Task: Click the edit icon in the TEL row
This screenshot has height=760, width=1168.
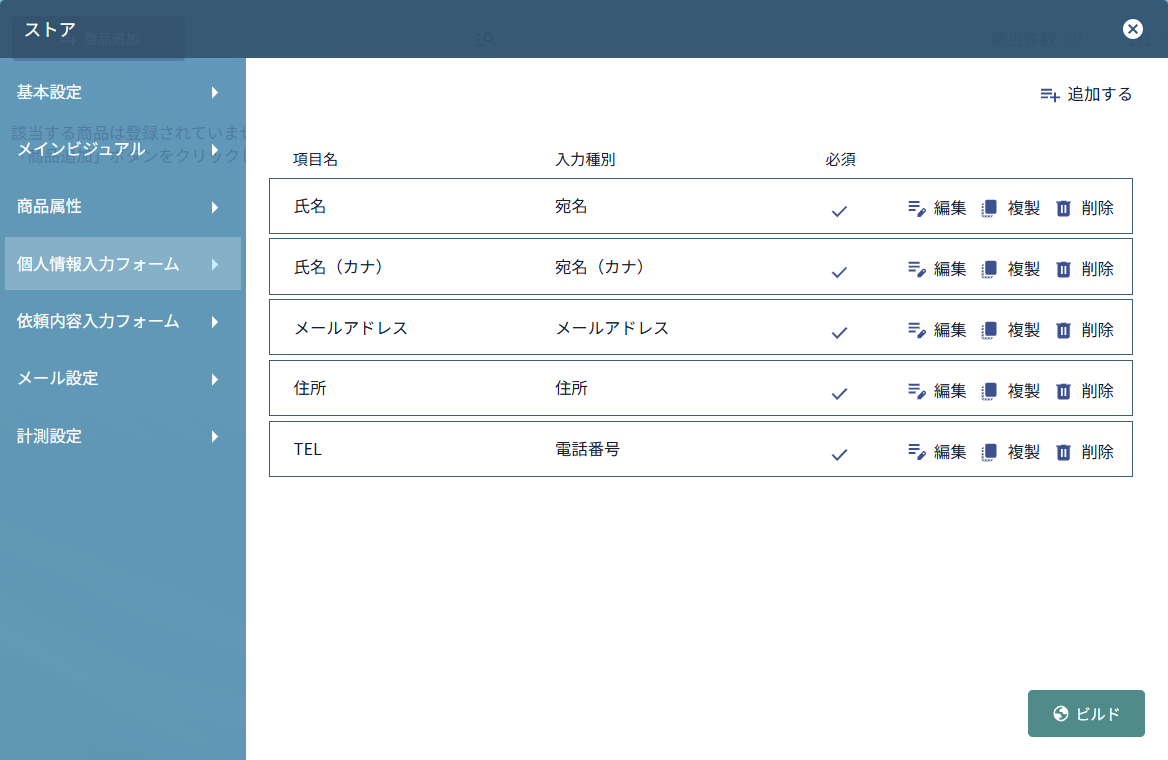Action: click(917, 453)
